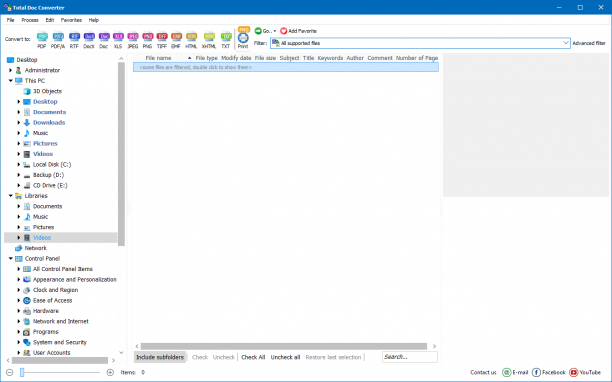Open the Edit menu
Screen dimensions: 612x382
point(50,20)
